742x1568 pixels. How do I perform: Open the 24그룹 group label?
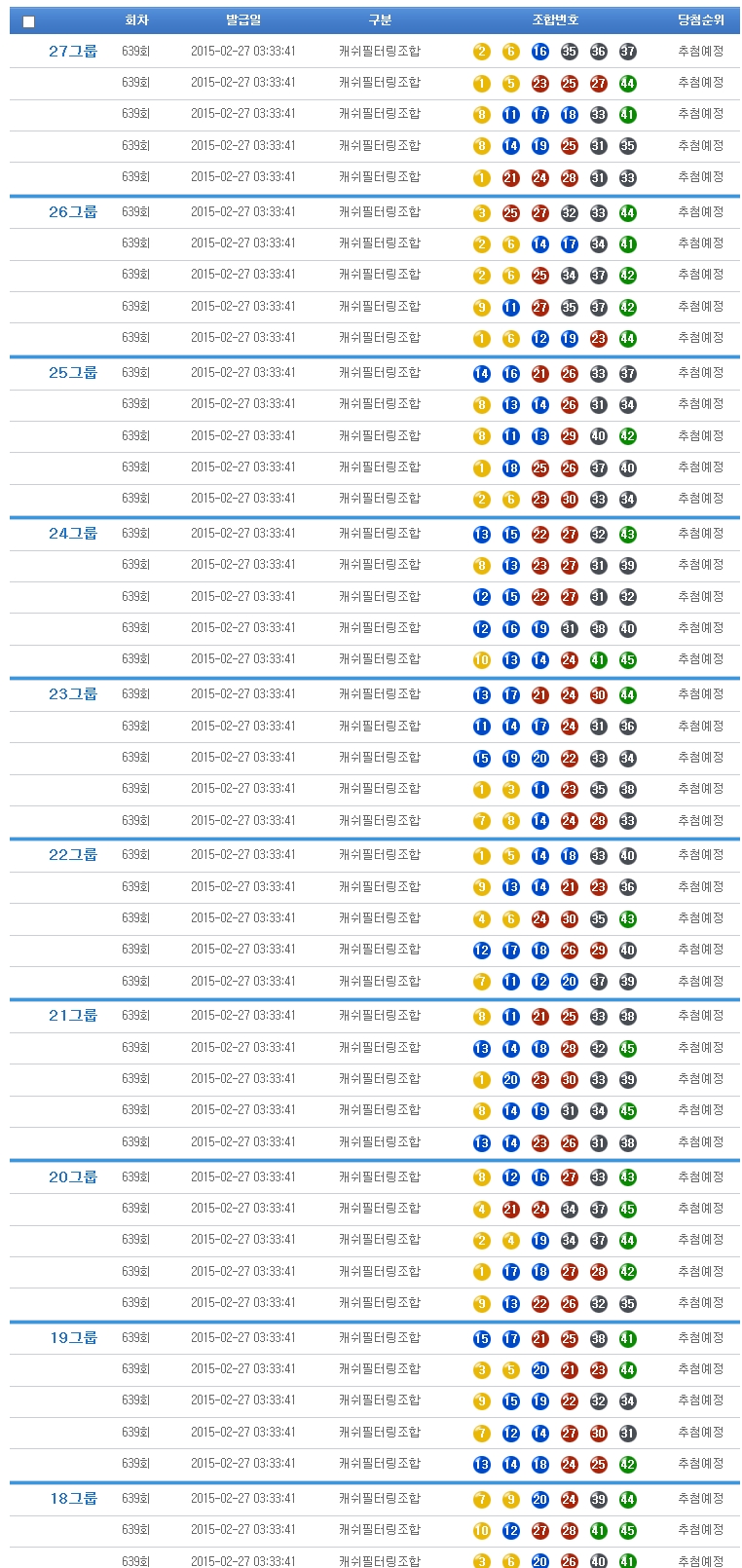click(73, 534)
